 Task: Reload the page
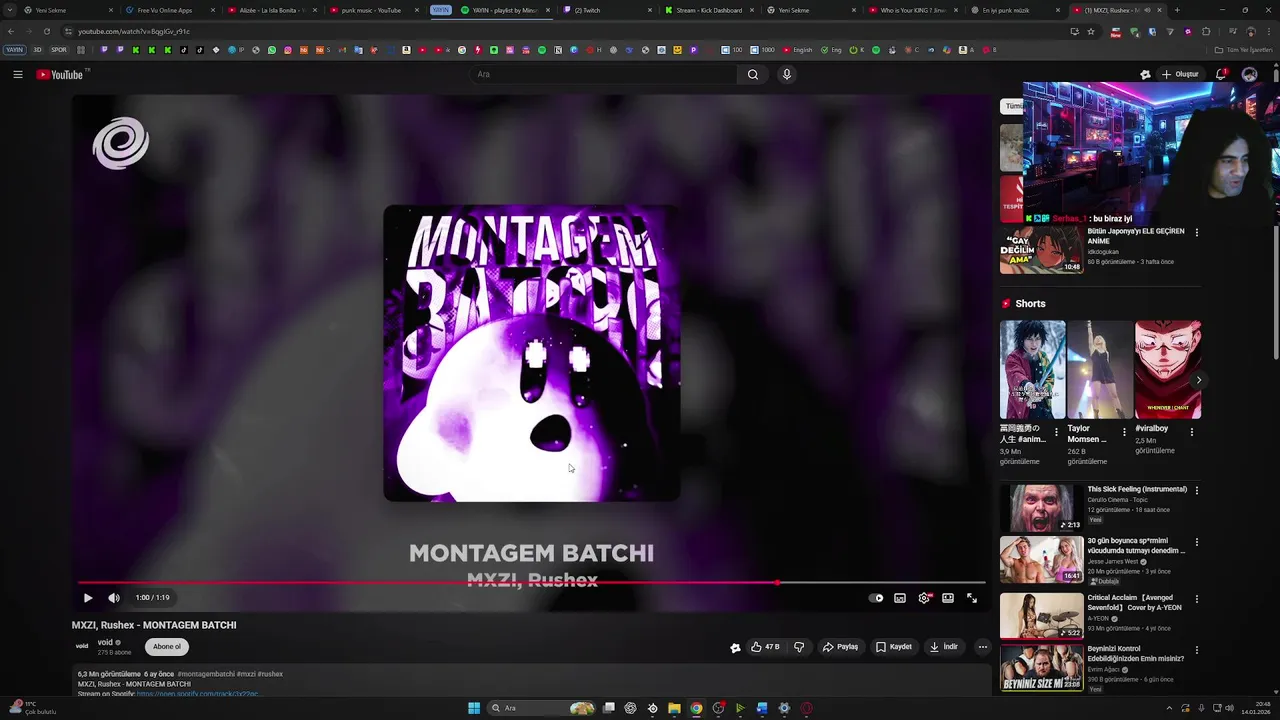click(46, 31)
